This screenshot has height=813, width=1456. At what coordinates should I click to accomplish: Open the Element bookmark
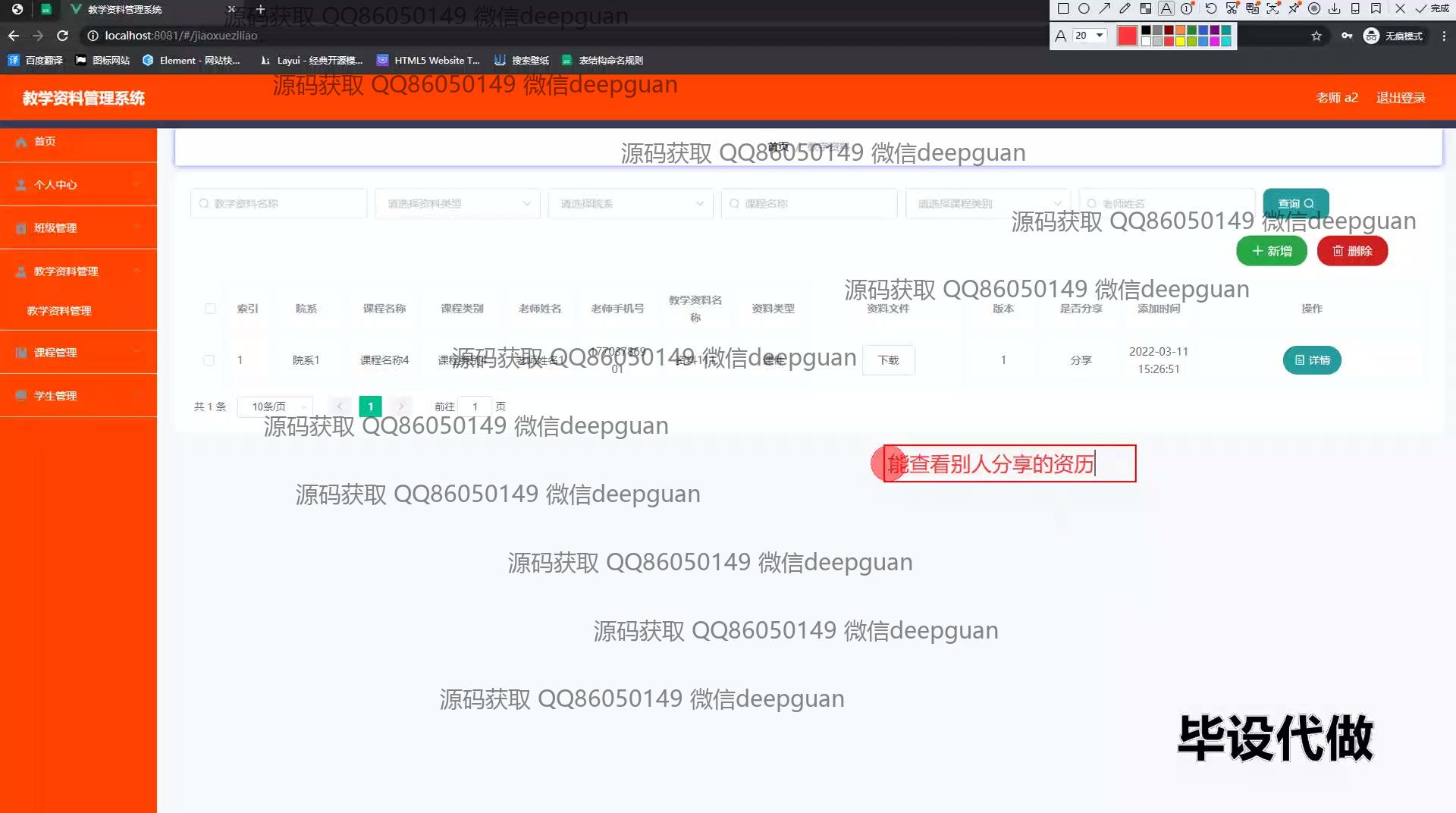click(191, 61)
